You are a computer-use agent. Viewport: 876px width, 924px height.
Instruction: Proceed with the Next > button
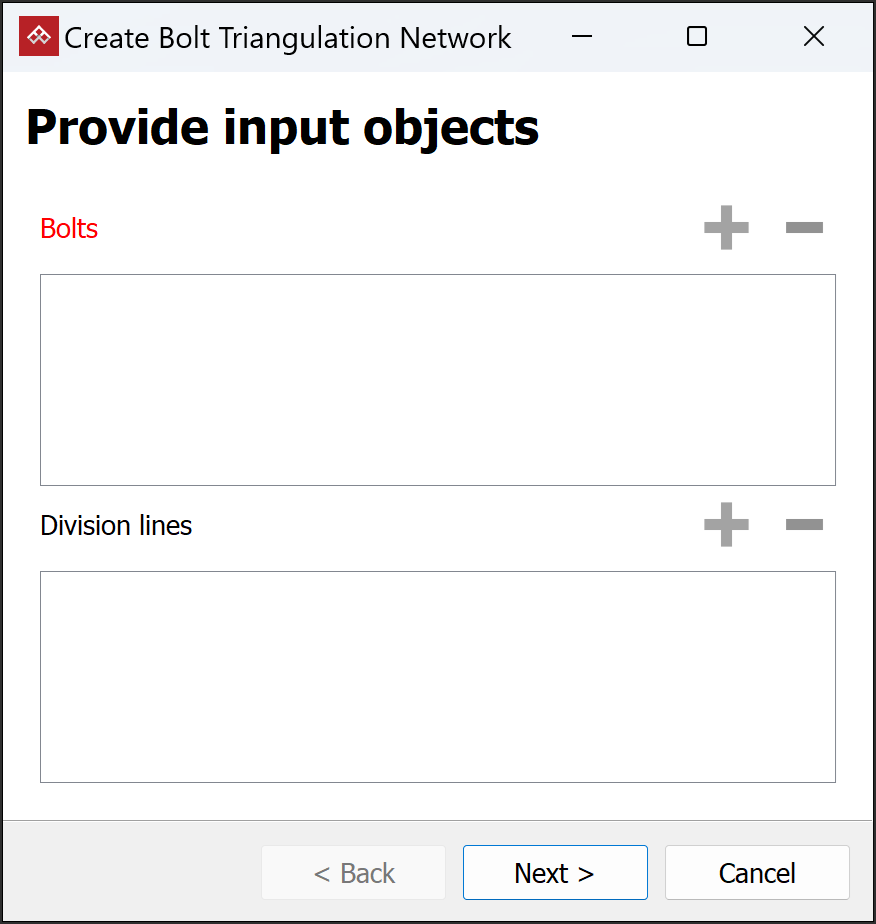pyautogui.click(x=555, y=873)
